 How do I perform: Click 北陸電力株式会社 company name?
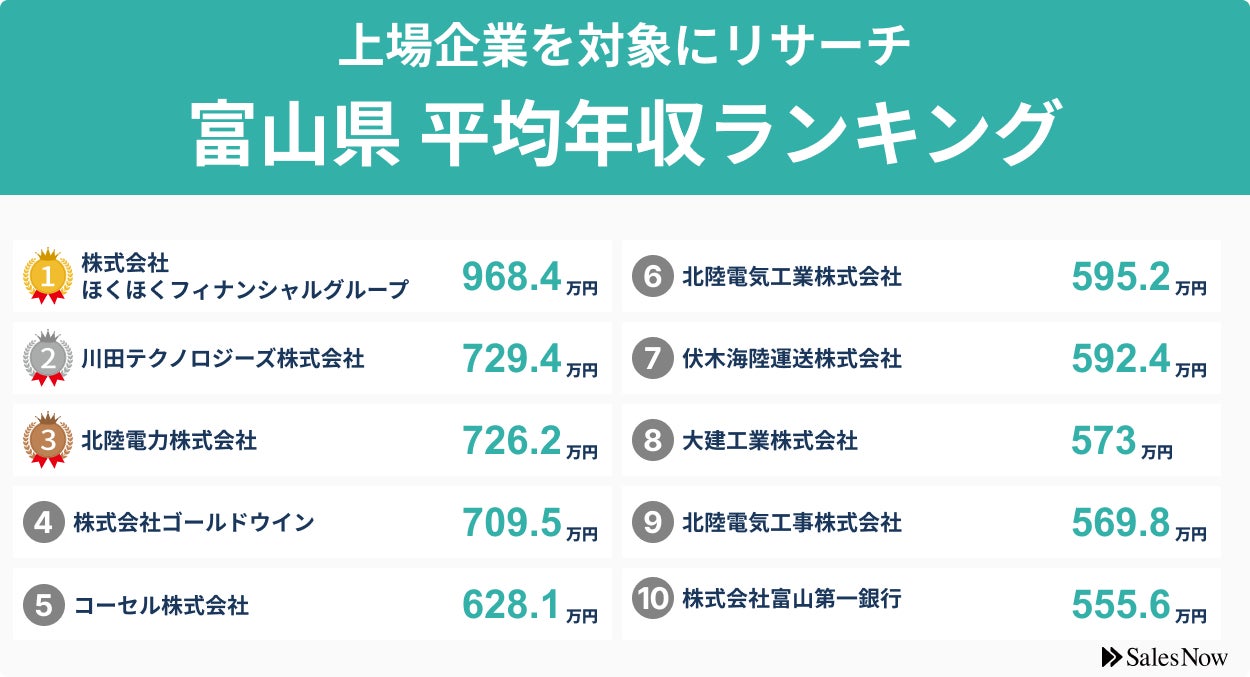(x=169, y=440)
